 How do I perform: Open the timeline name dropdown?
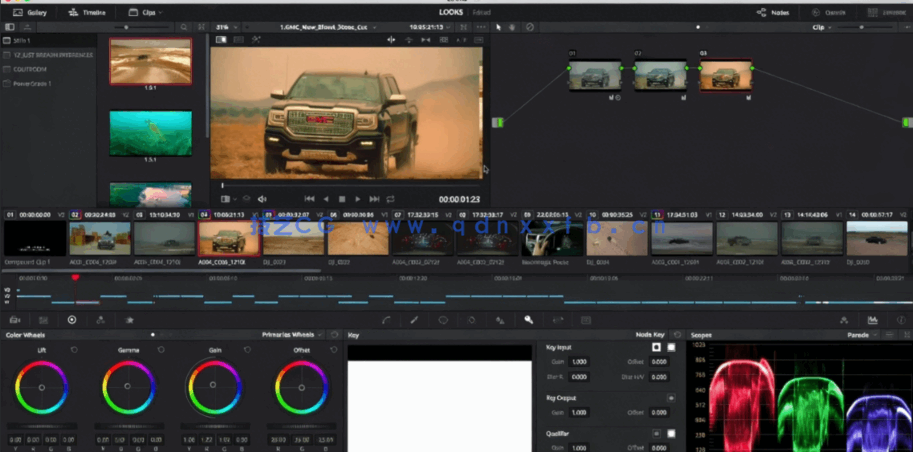click(328, 27)
